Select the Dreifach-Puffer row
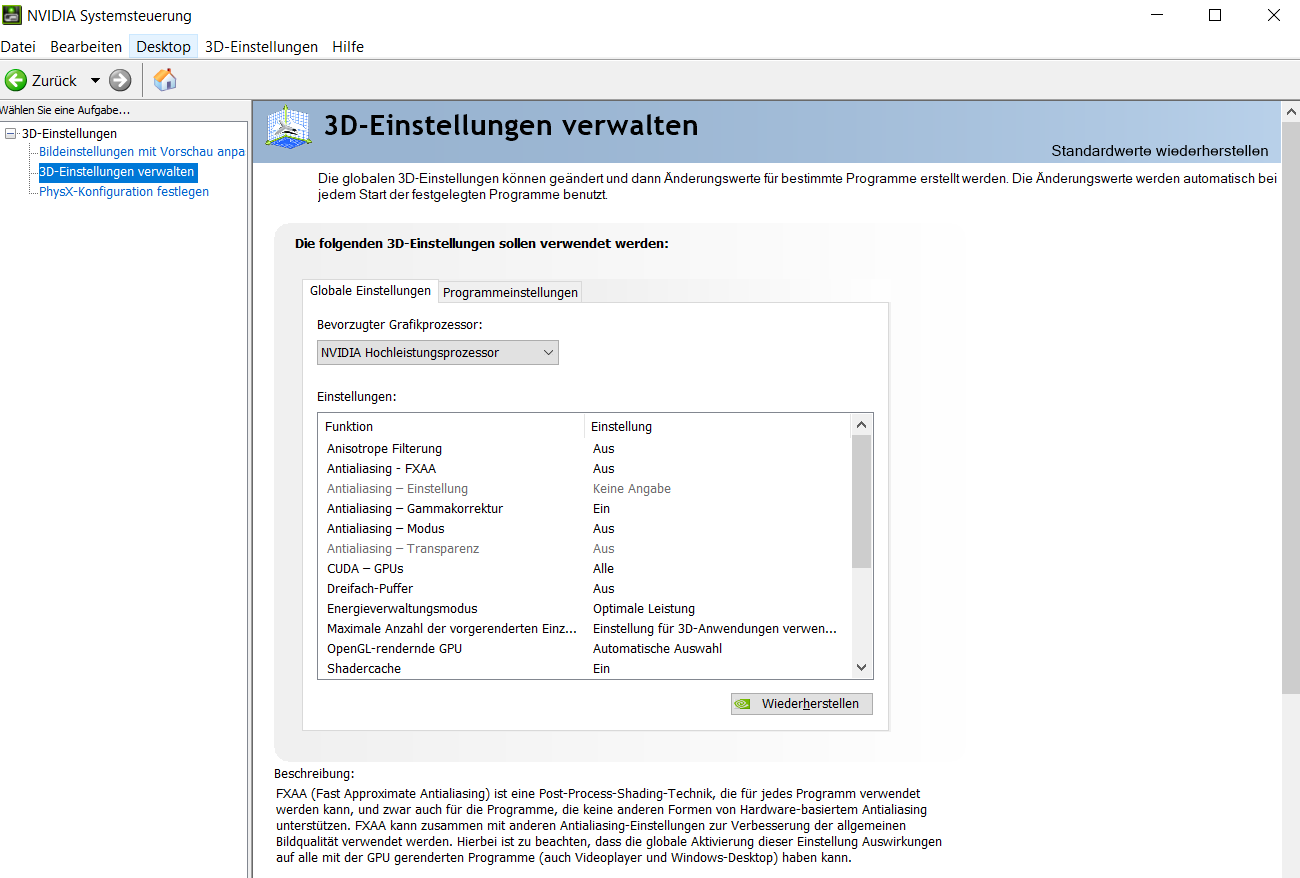This screenshot has width=1300, height=878. [x=584, y=589]
